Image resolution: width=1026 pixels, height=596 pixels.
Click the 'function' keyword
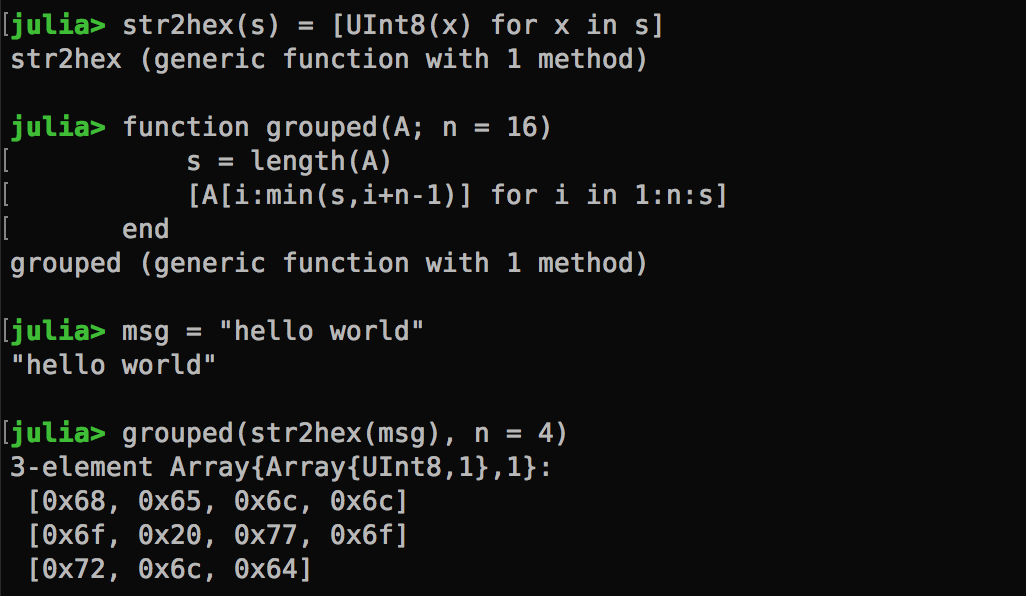point(186,127)
